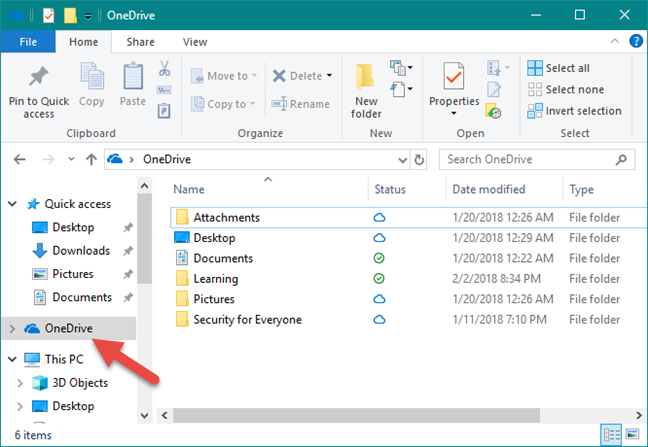Collapse the Quick access tree section
The width and height of the screenshot is (648, 447).
(11, 204)
